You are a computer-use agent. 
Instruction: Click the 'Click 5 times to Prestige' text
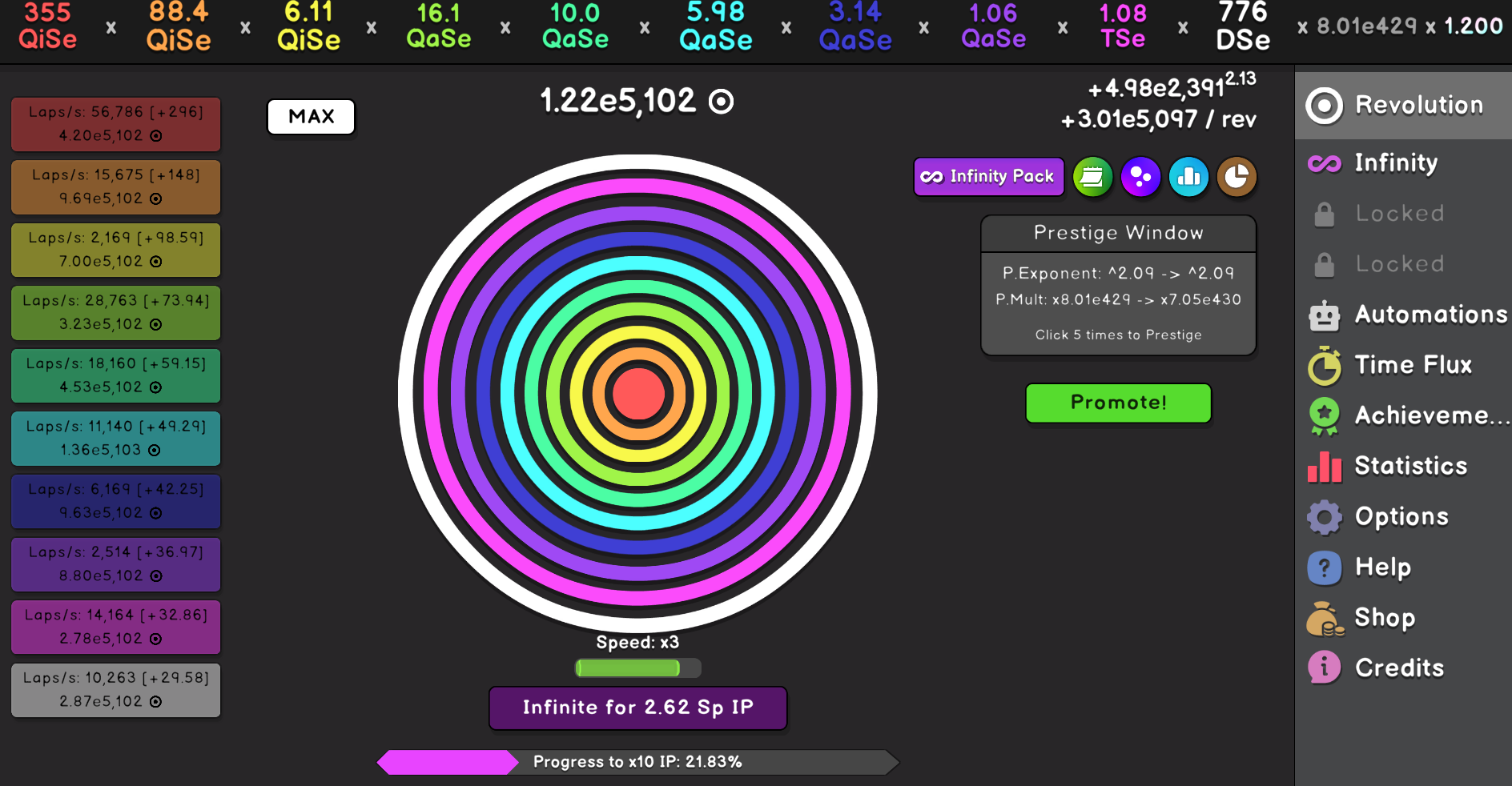[1118, 335]
